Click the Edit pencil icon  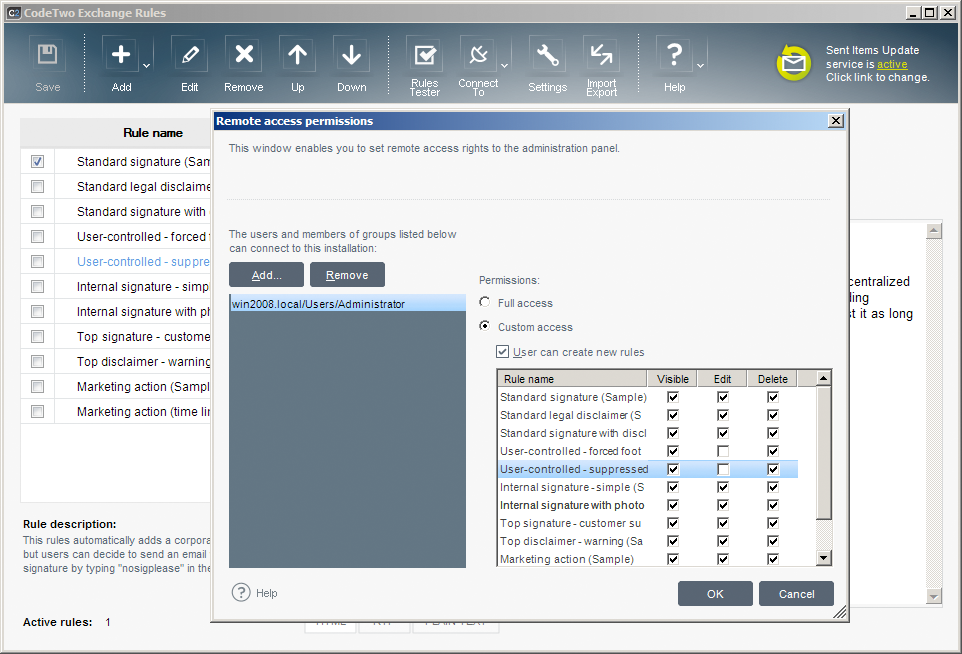[190, 55]
